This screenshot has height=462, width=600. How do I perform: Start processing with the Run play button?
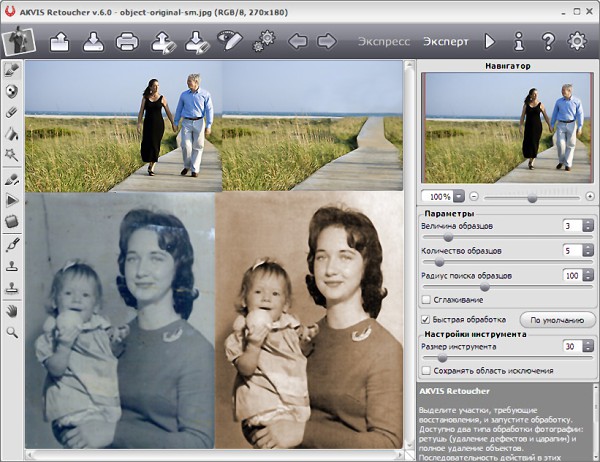click(489, 41)
